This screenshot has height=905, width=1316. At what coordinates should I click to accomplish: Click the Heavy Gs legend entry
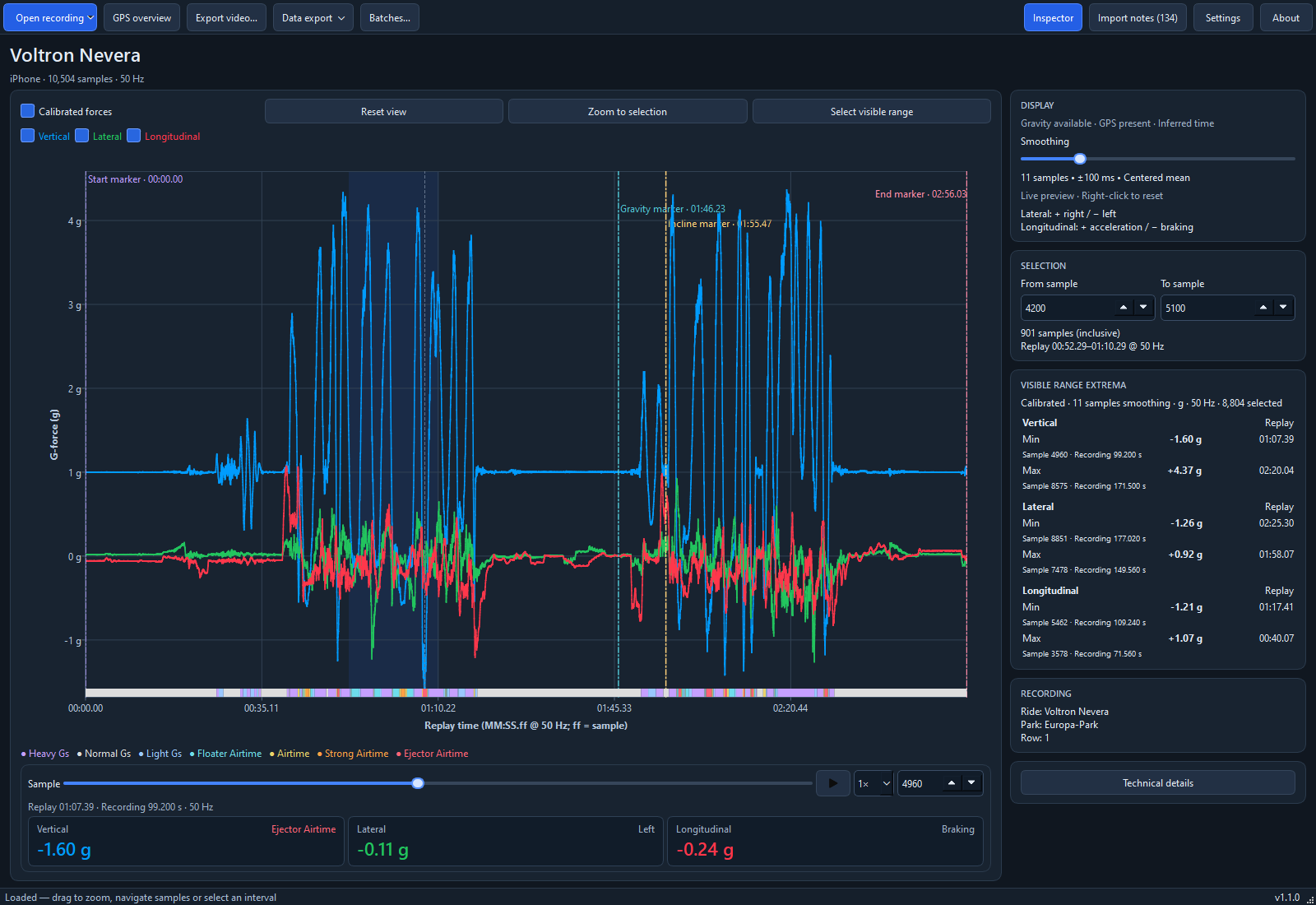click(45, 754)
